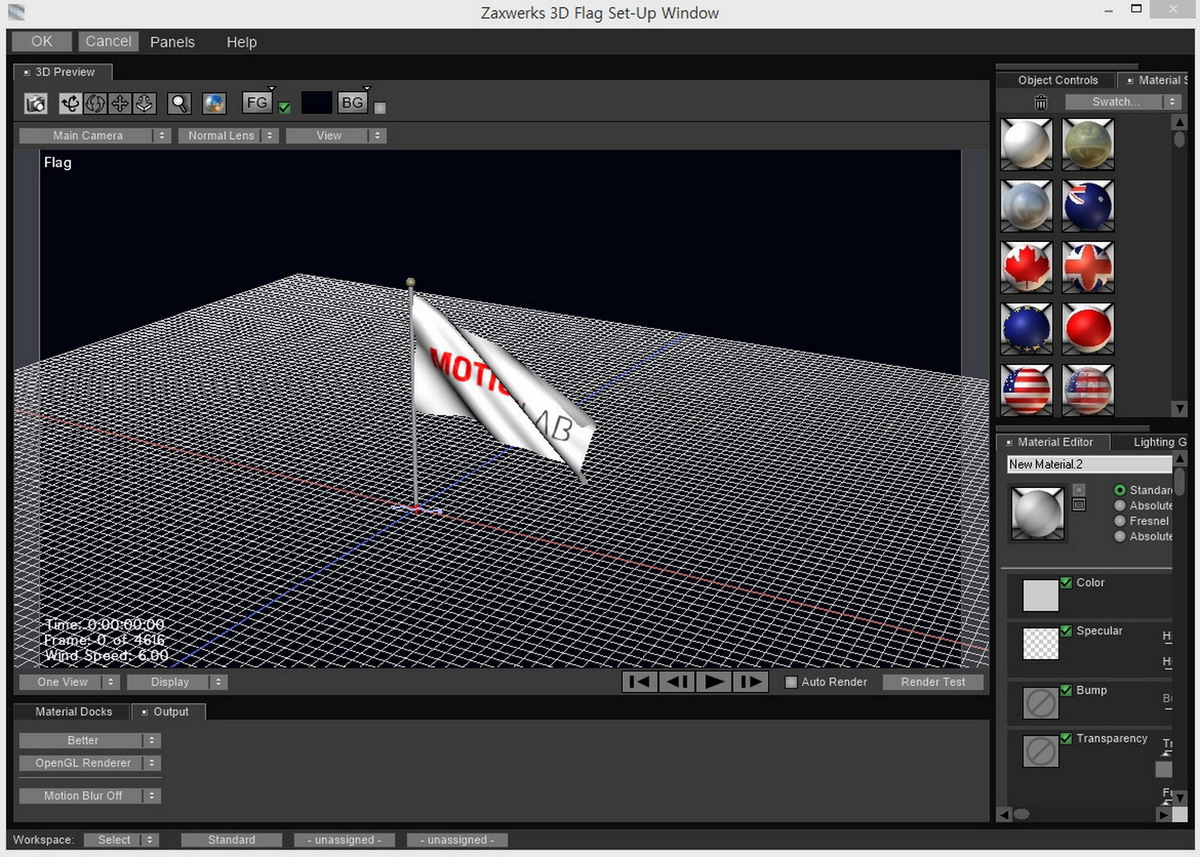Viewport: 1200px width, 857px height.
Task: Delete swatch with the trash icon
Action: (1041, 102)
